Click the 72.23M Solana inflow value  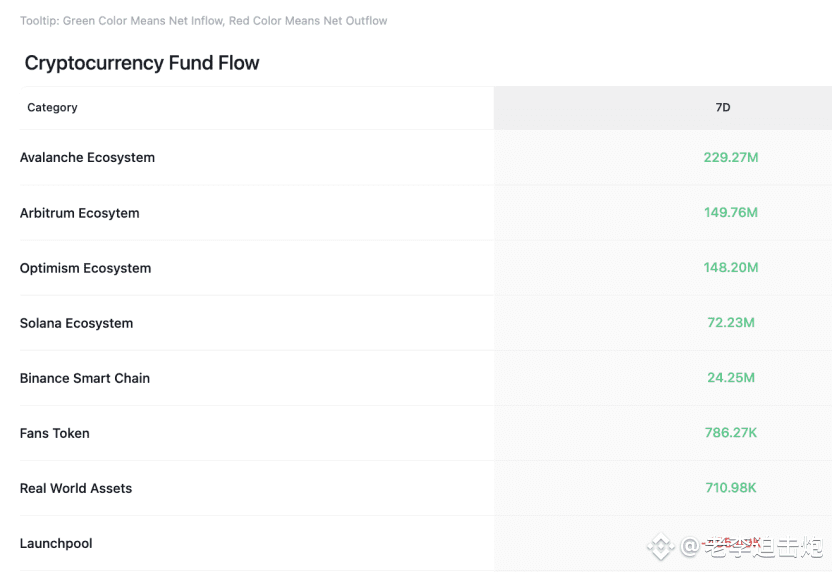pos(731,323)
